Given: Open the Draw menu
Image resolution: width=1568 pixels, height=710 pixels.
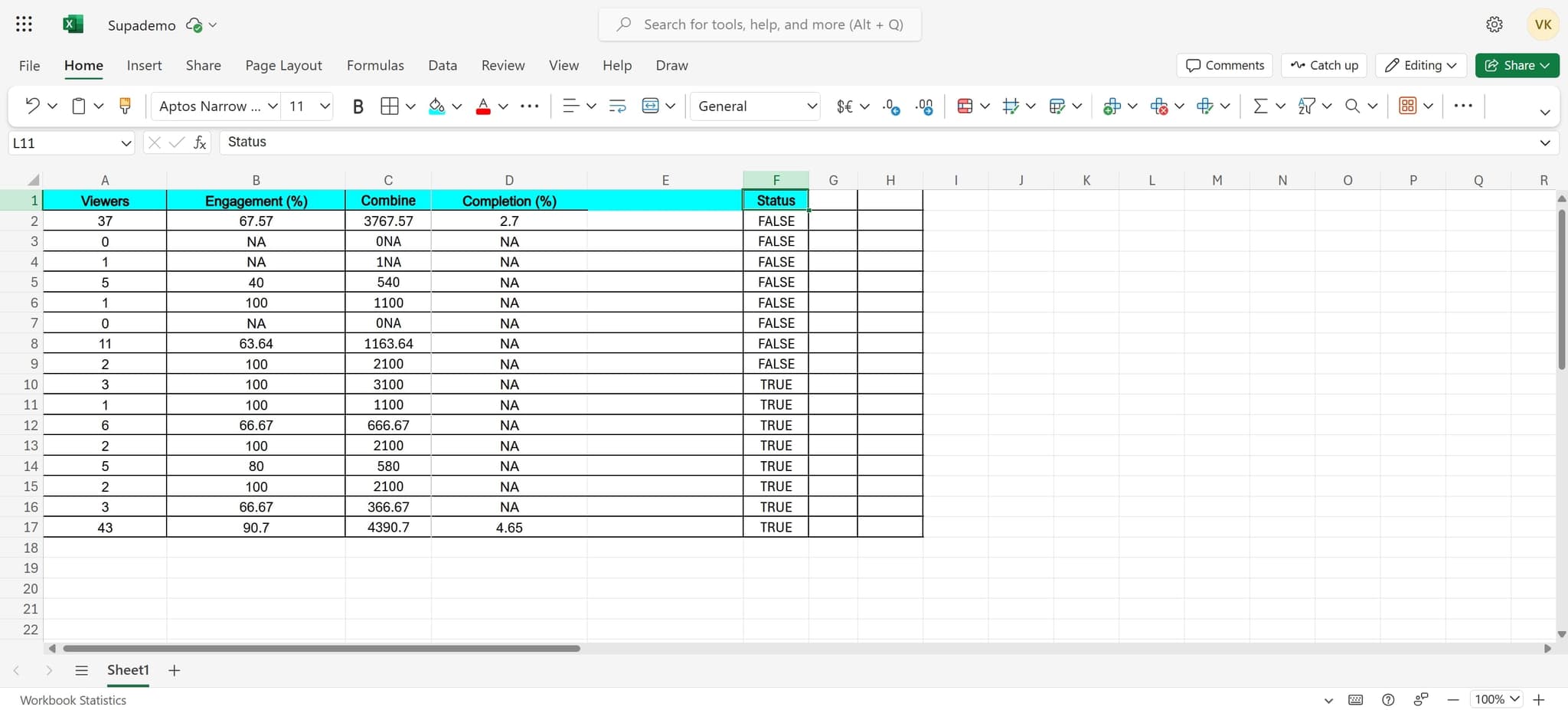Looking at the screenshot, I should (x=671, y=65).
